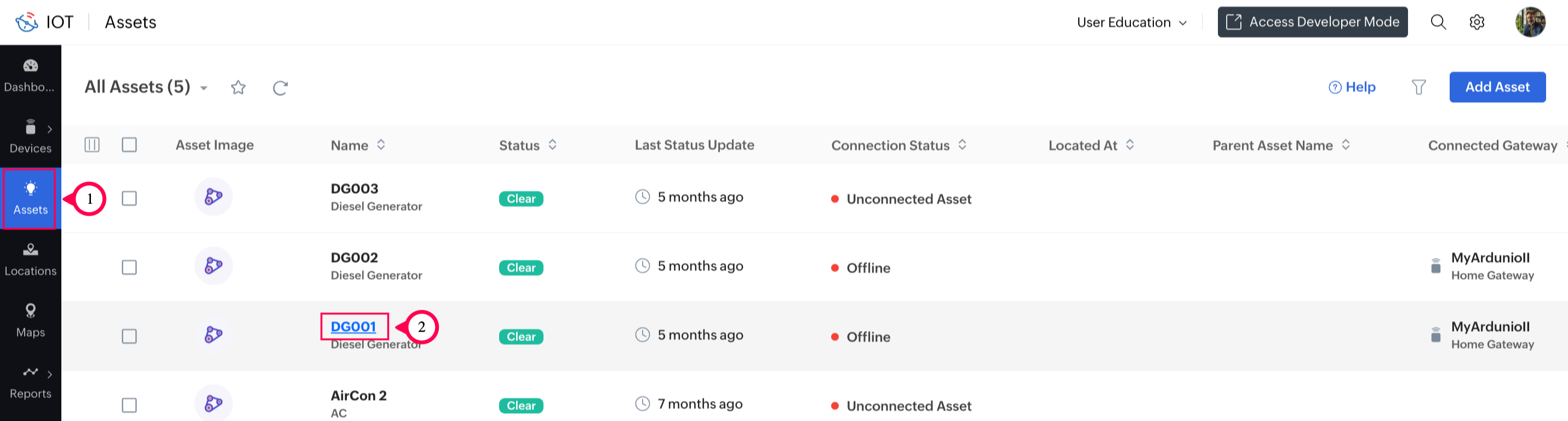
Task: Click the Add Asset button
Action: point(1497,87)
